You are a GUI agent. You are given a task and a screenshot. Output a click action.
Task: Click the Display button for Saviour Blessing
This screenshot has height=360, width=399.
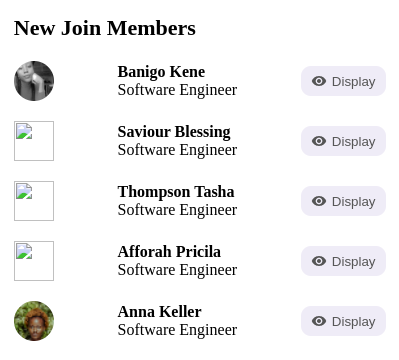tap(343, 141)
